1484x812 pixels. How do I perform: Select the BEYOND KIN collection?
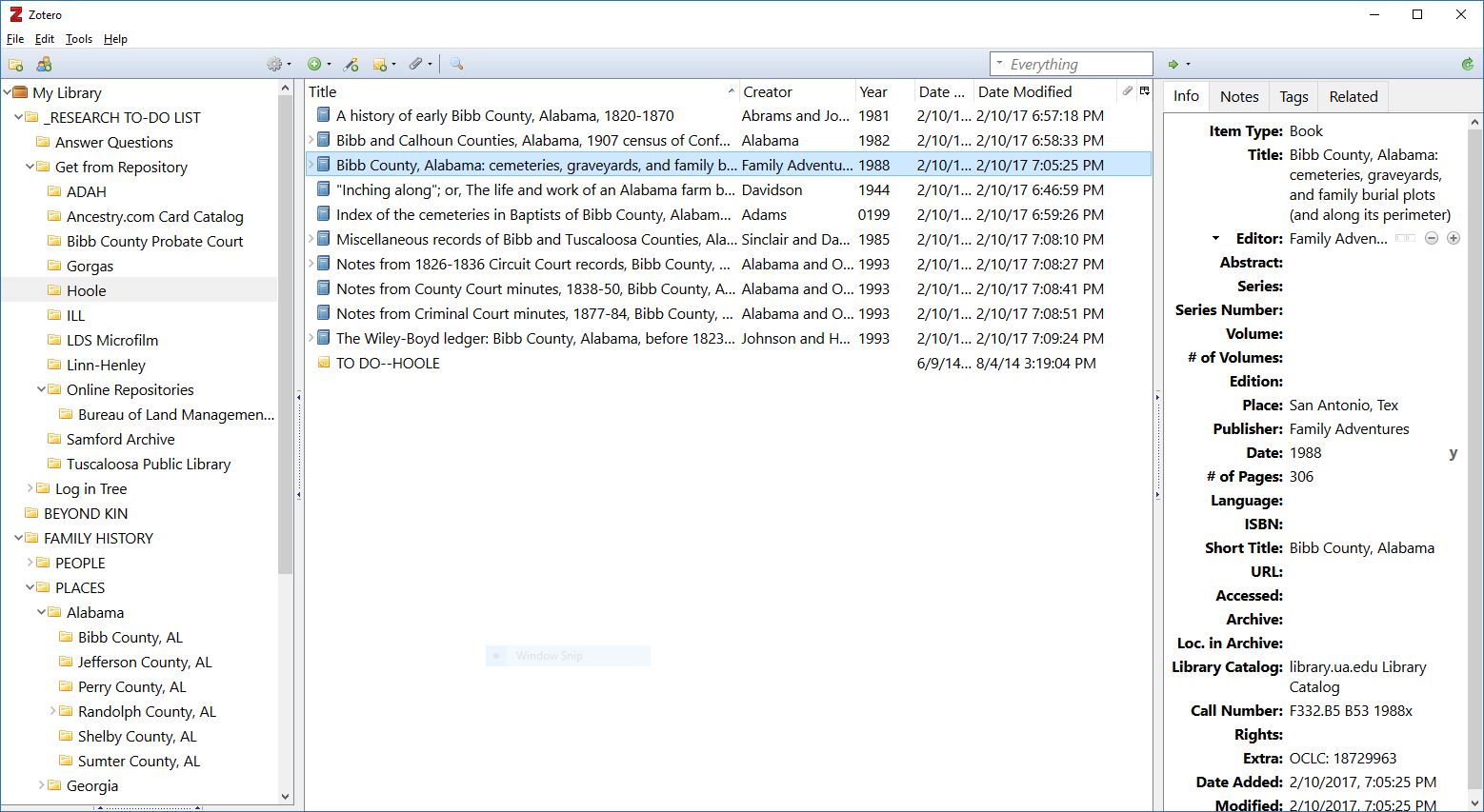tap(86, 513)
